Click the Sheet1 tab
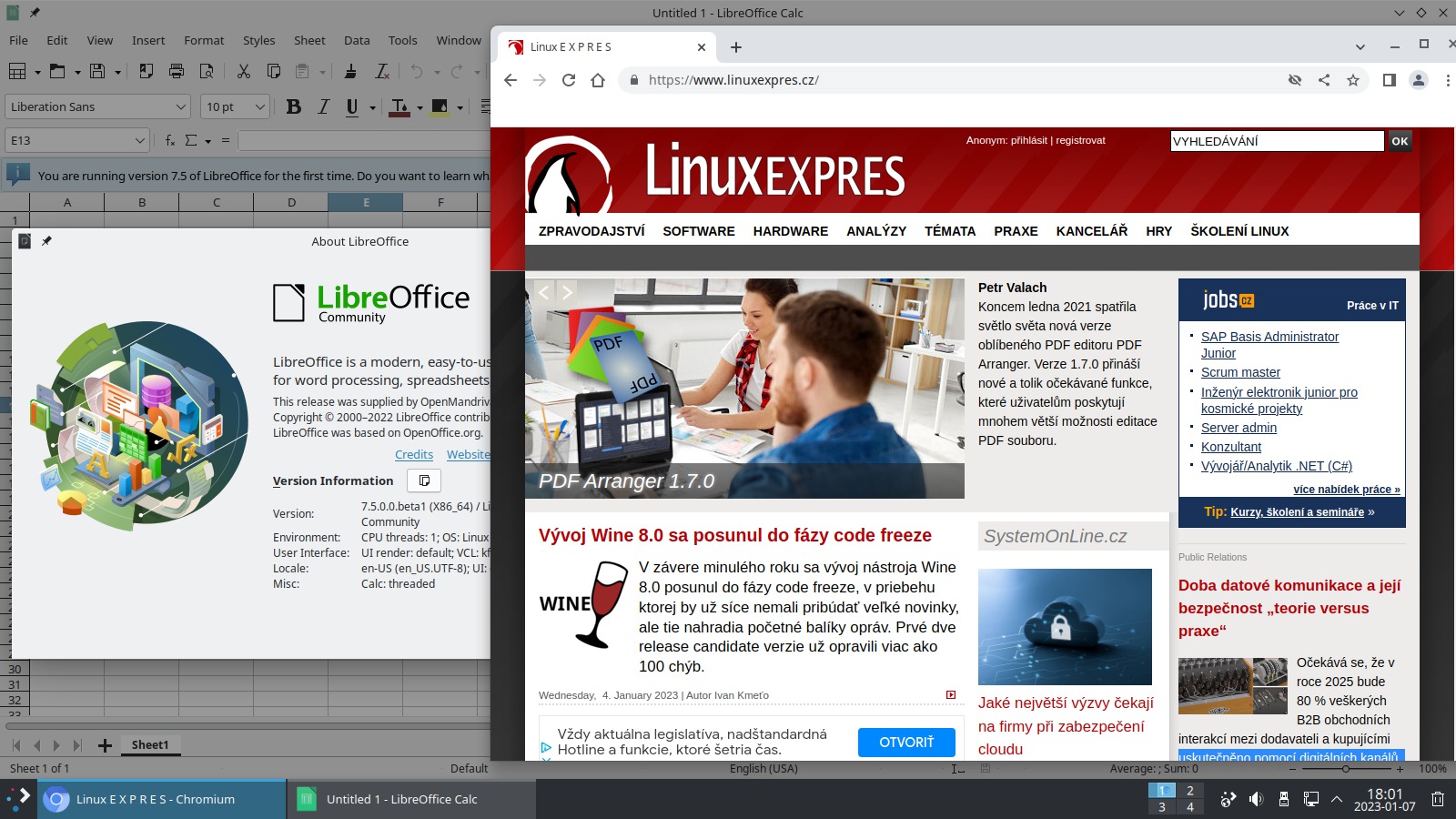This screenshot has height=819, width=1456. point(150,744)
